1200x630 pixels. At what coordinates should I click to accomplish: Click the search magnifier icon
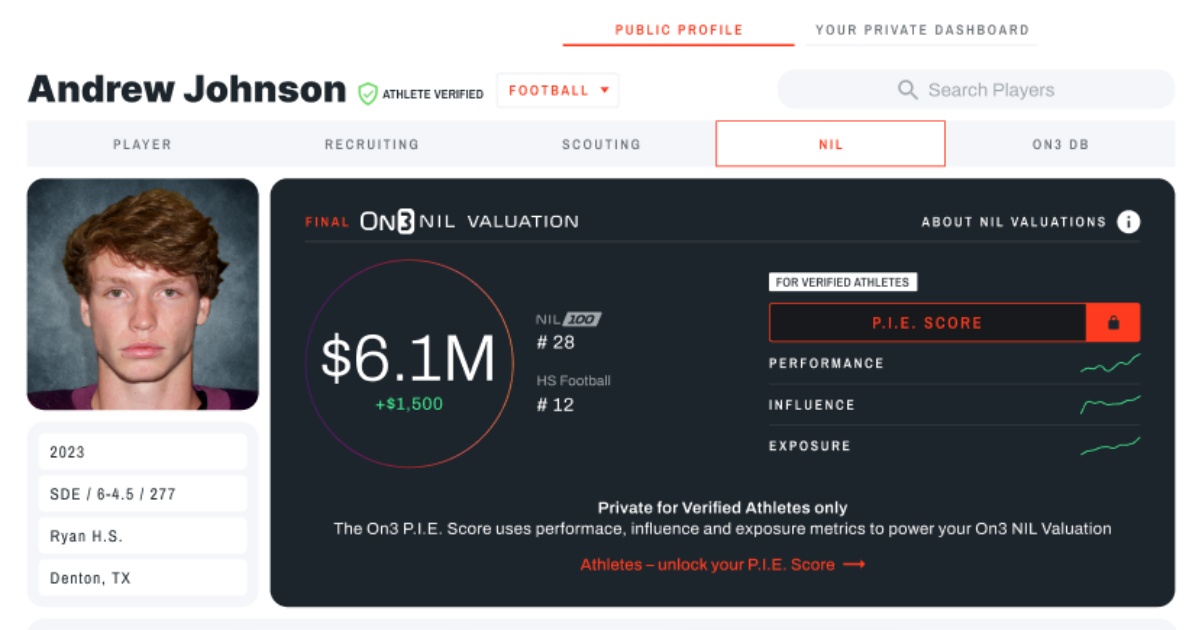tap(908, 90)
